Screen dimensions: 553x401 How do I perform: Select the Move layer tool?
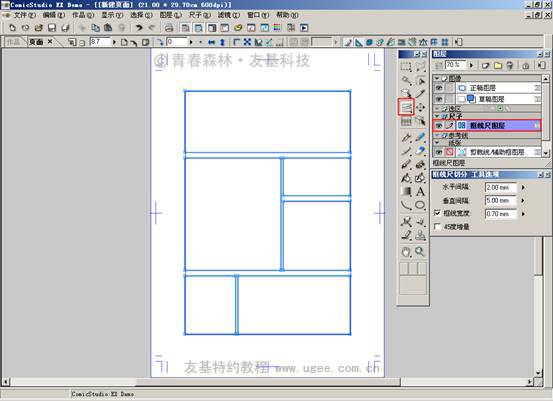420,107
